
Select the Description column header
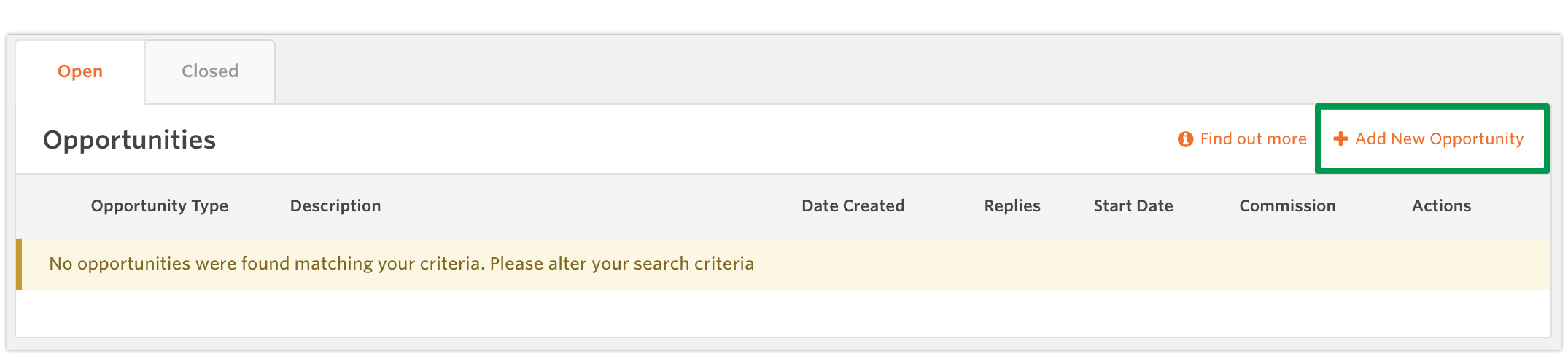tap(335, 206)
